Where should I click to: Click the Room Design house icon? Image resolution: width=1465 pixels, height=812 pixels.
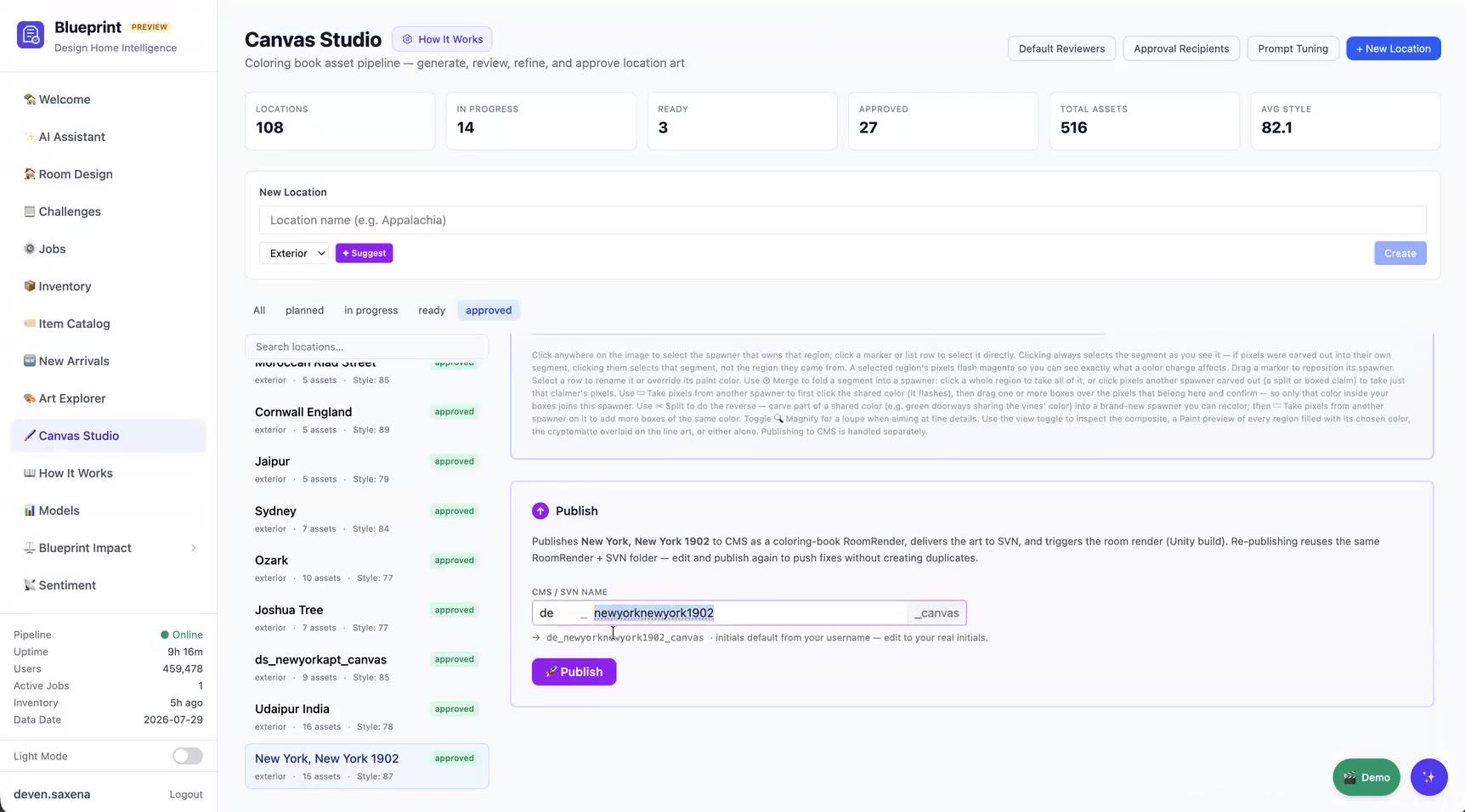(30, 174)
